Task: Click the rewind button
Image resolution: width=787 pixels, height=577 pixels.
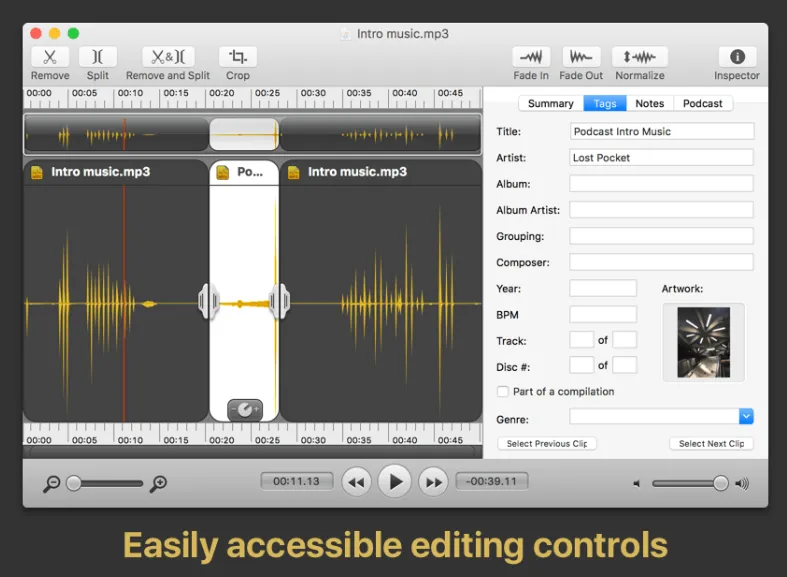Action: click(356, 482)
